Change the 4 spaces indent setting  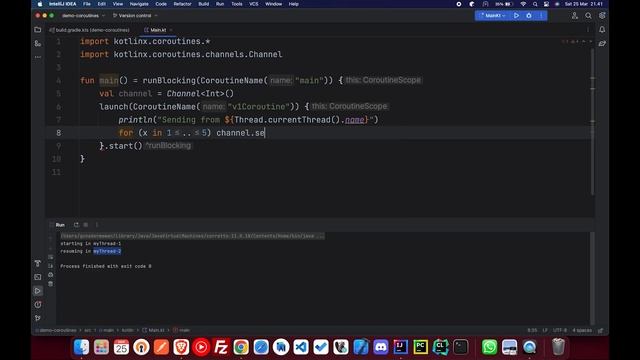click(582, 330)
